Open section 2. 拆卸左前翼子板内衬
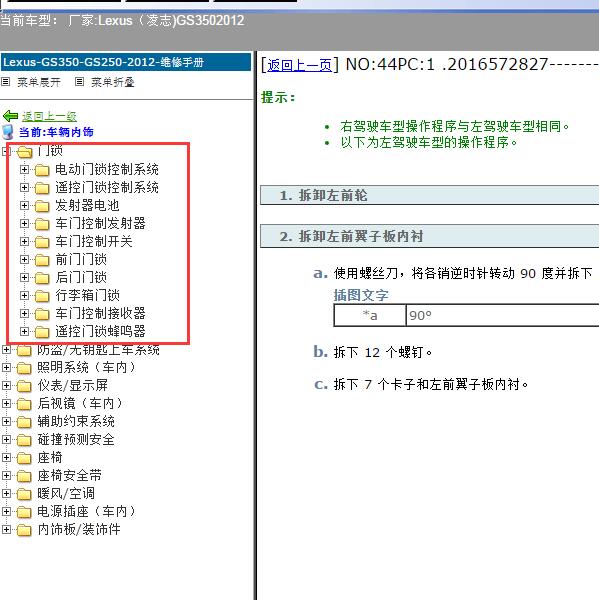The width and height of the screenshot is (599, 600). click(429, 236)
